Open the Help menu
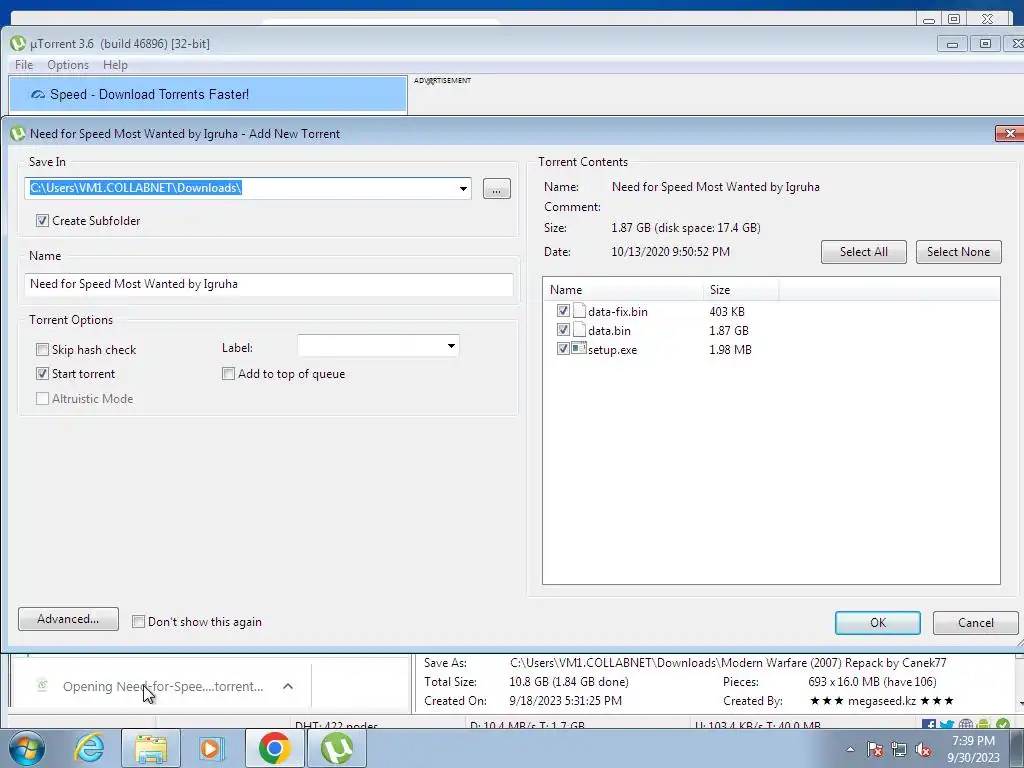This screenshot has width=1024, height=768. tap(116, 65)
